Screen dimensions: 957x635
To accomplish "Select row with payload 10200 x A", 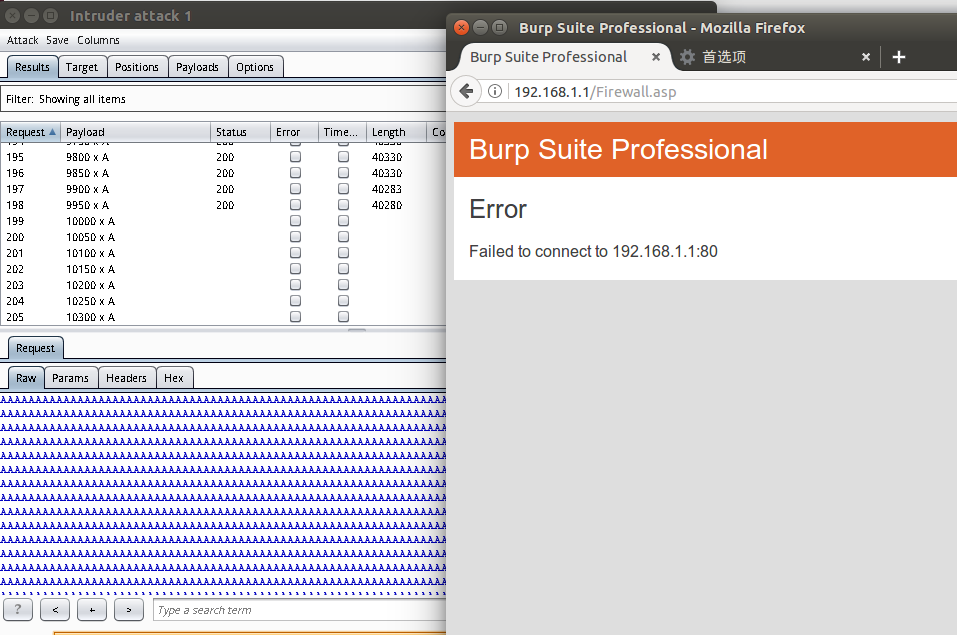I will [223, 285].
